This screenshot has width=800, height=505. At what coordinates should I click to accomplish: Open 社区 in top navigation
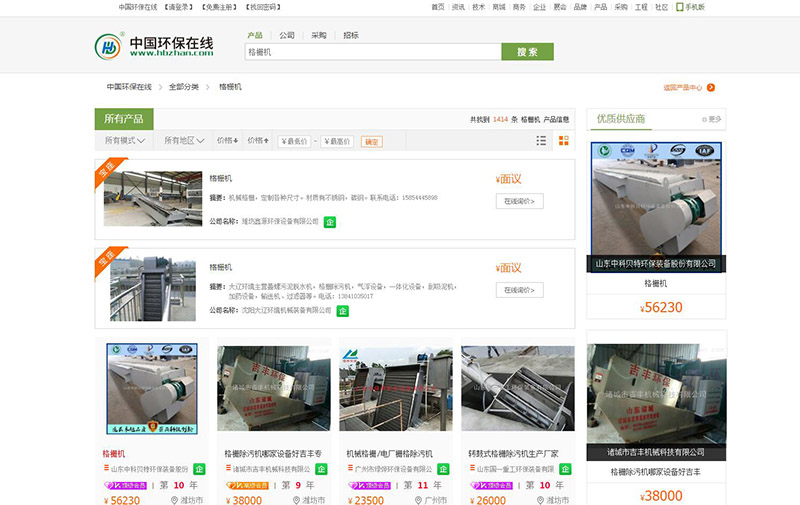(662, 7)
